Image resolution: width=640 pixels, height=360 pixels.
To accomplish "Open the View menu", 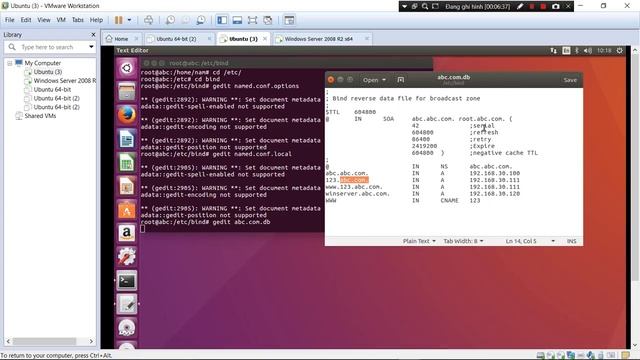I will [44, 20].
